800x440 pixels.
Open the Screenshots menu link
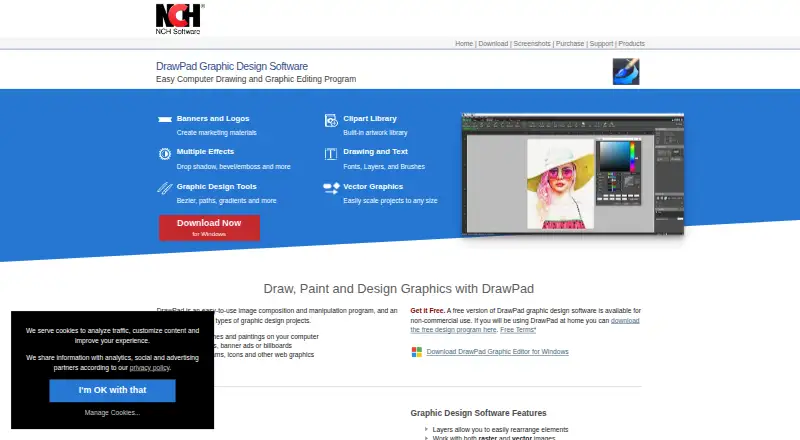click(532, 44)
